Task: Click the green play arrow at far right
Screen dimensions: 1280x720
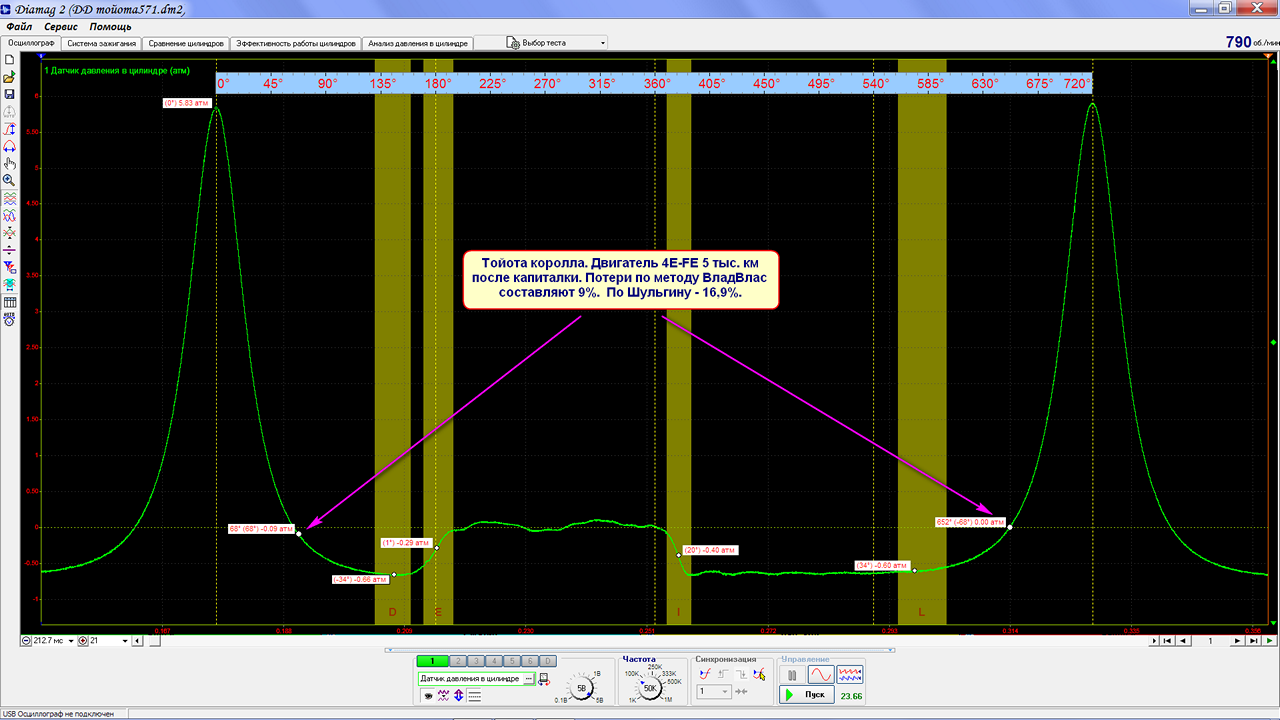Action: (1269, 640)
